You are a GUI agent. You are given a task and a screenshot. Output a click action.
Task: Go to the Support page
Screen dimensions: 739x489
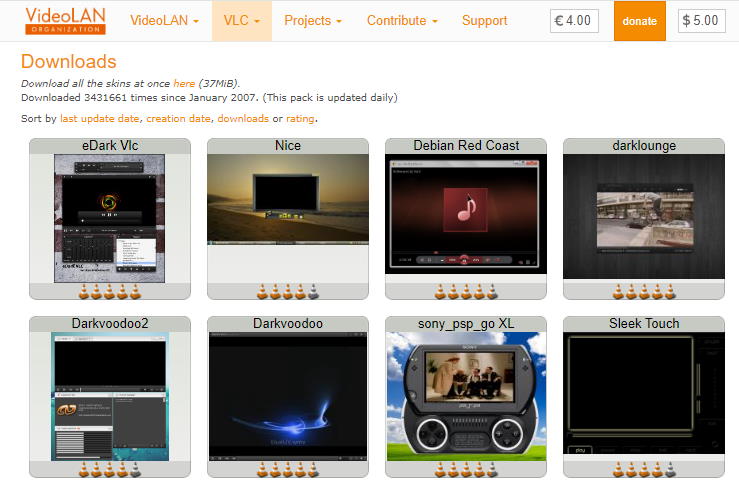pyautogui.click(x=484, y=21)
